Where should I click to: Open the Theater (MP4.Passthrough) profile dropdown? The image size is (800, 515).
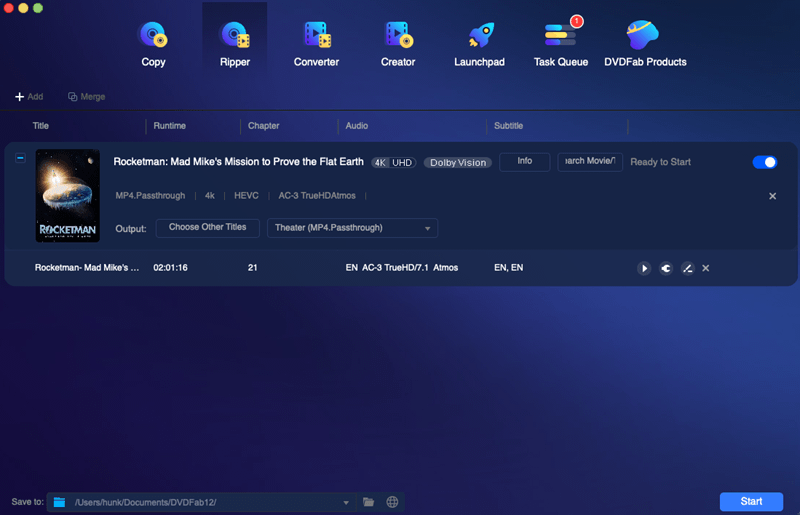coord(353,228)
